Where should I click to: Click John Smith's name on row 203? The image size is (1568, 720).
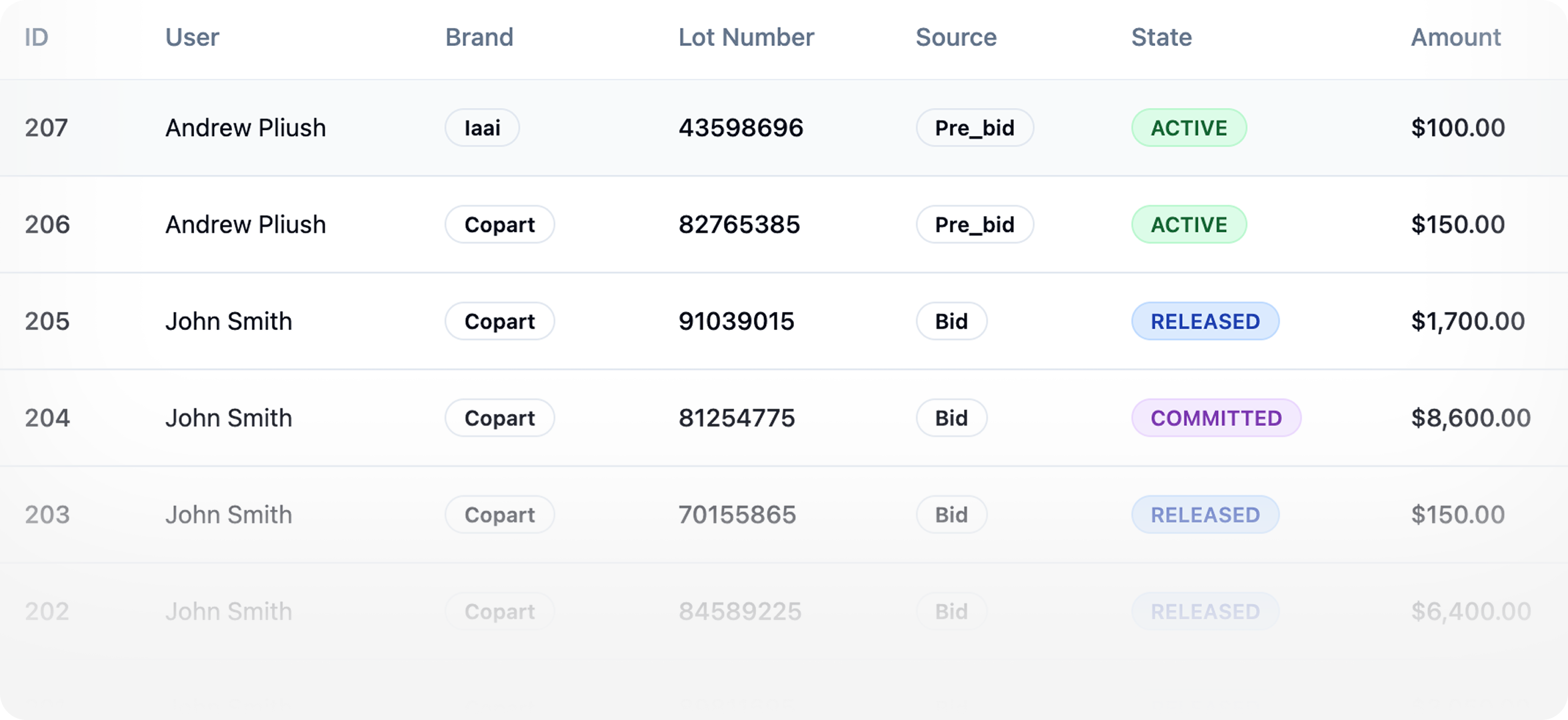point(229,514)
